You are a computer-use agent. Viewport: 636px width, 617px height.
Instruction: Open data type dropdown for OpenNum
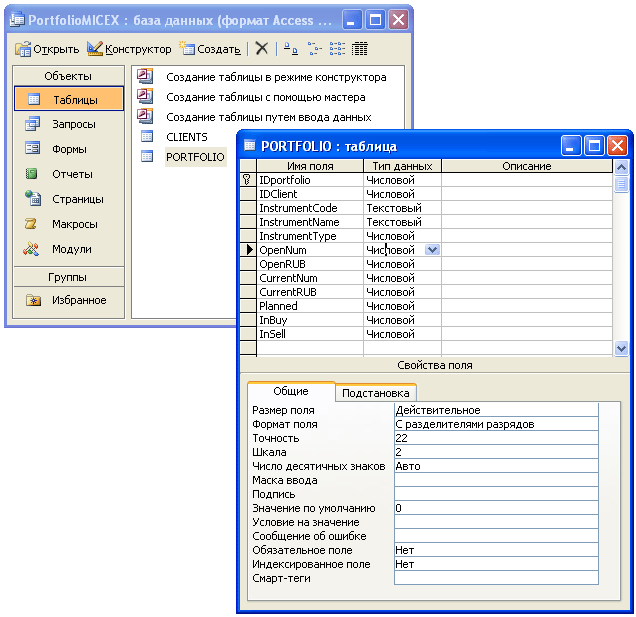pos(432,250)
